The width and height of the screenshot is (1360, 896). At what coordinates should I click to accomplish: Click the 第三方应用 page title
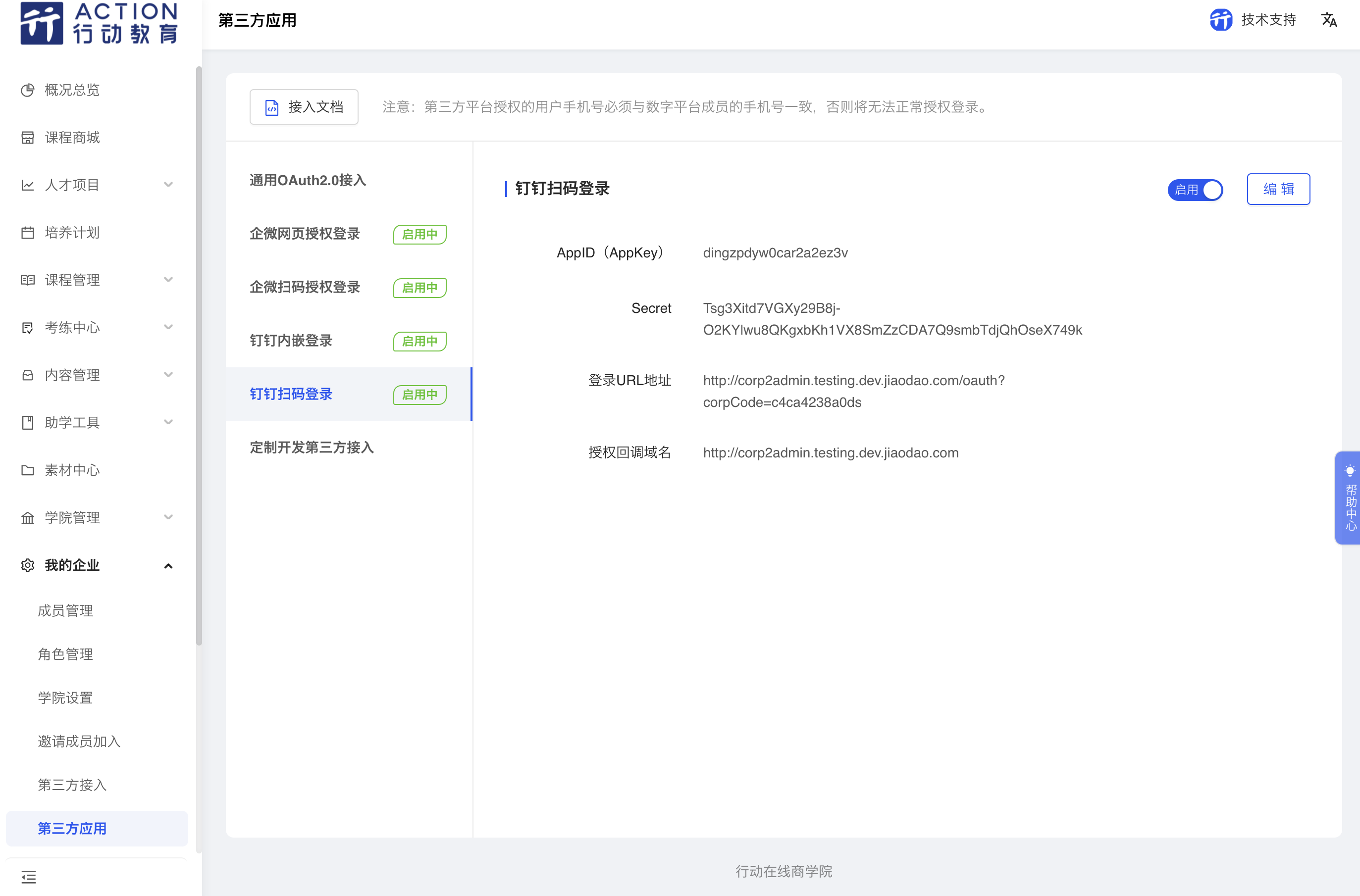[257, 21]
